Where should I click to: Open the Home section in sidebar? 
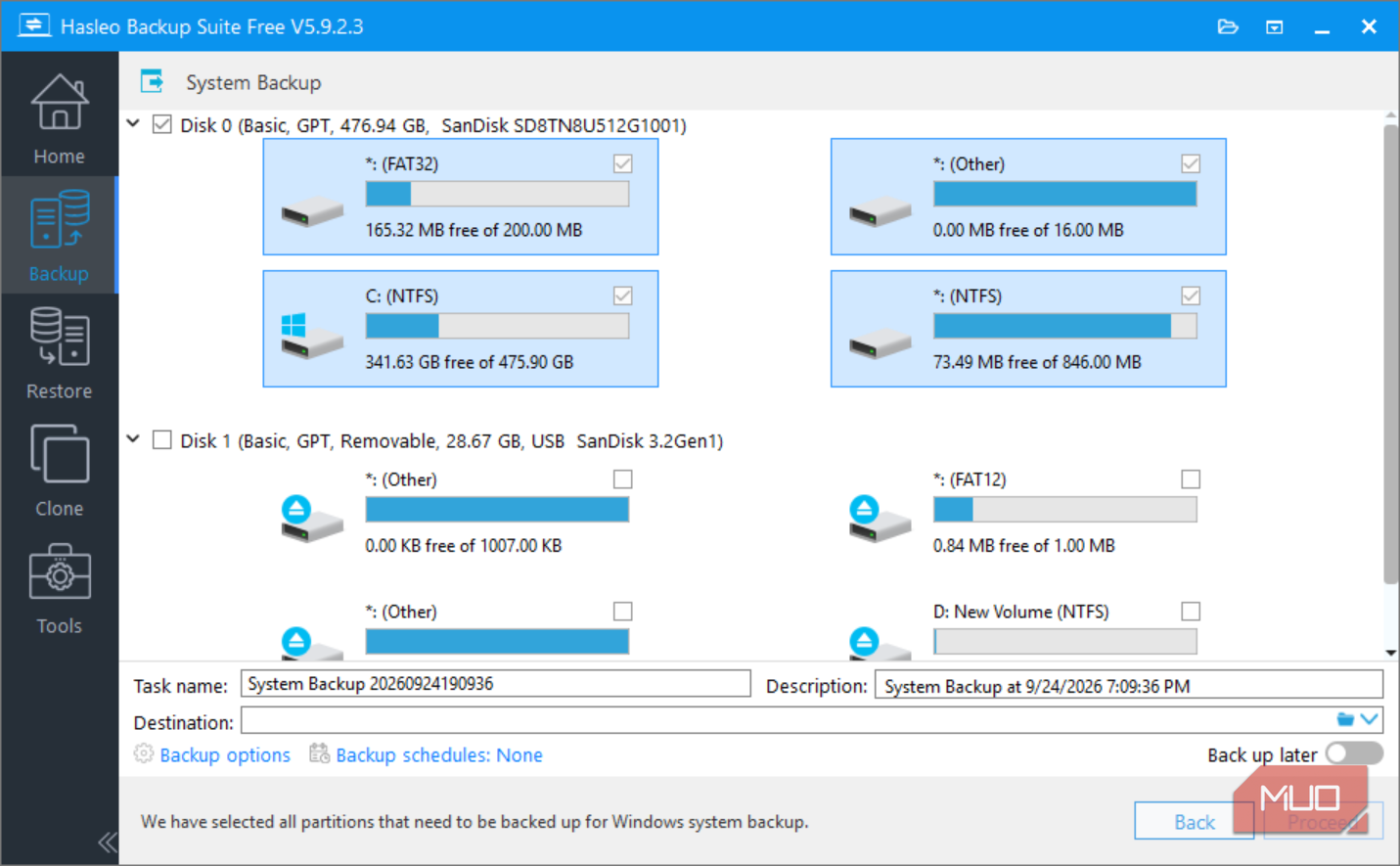[x=59, y=119]
